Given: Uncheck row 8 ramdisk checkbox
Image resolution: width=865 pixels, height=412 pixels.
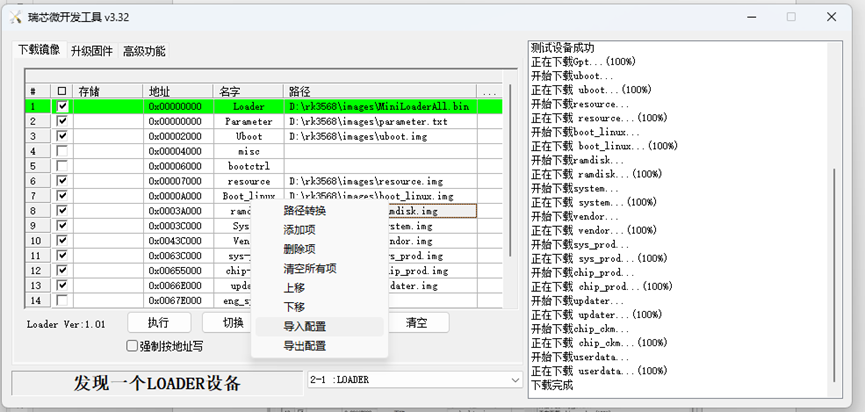Looking at the screenshot, I should 63,210.
